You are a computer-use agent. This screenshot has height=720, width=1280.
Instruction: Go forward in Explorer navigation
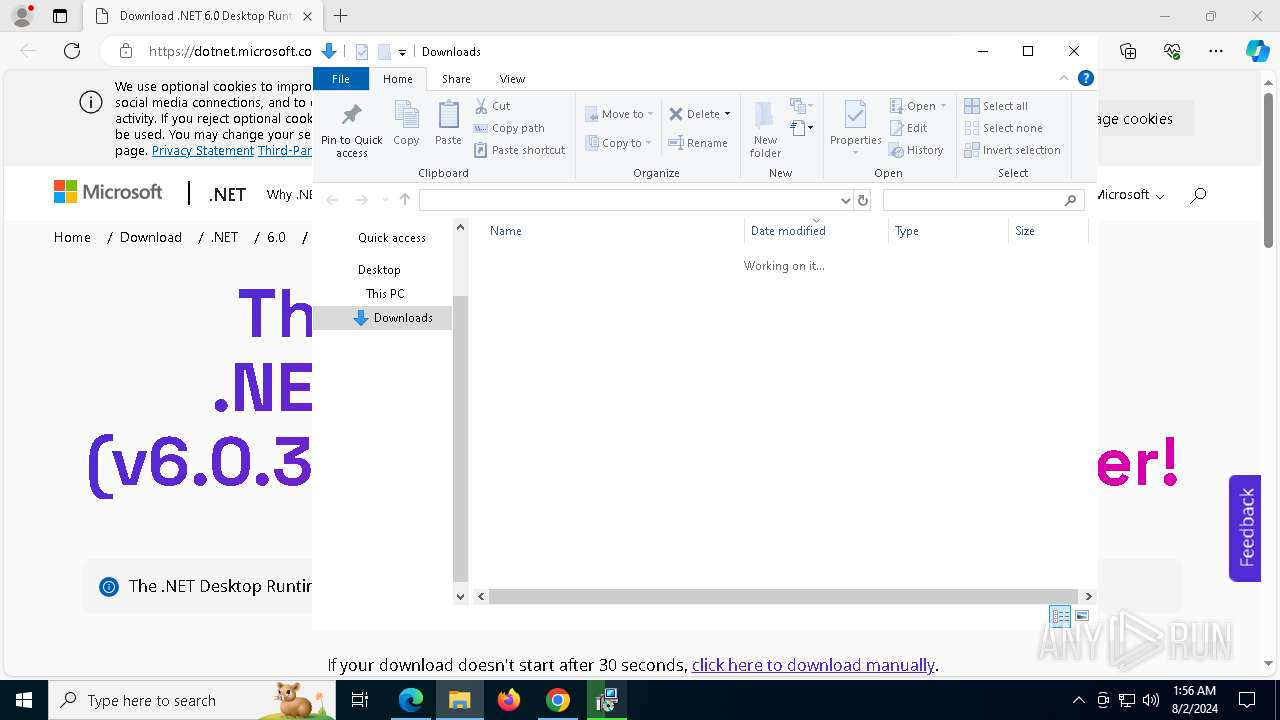[x=362, y=200]
